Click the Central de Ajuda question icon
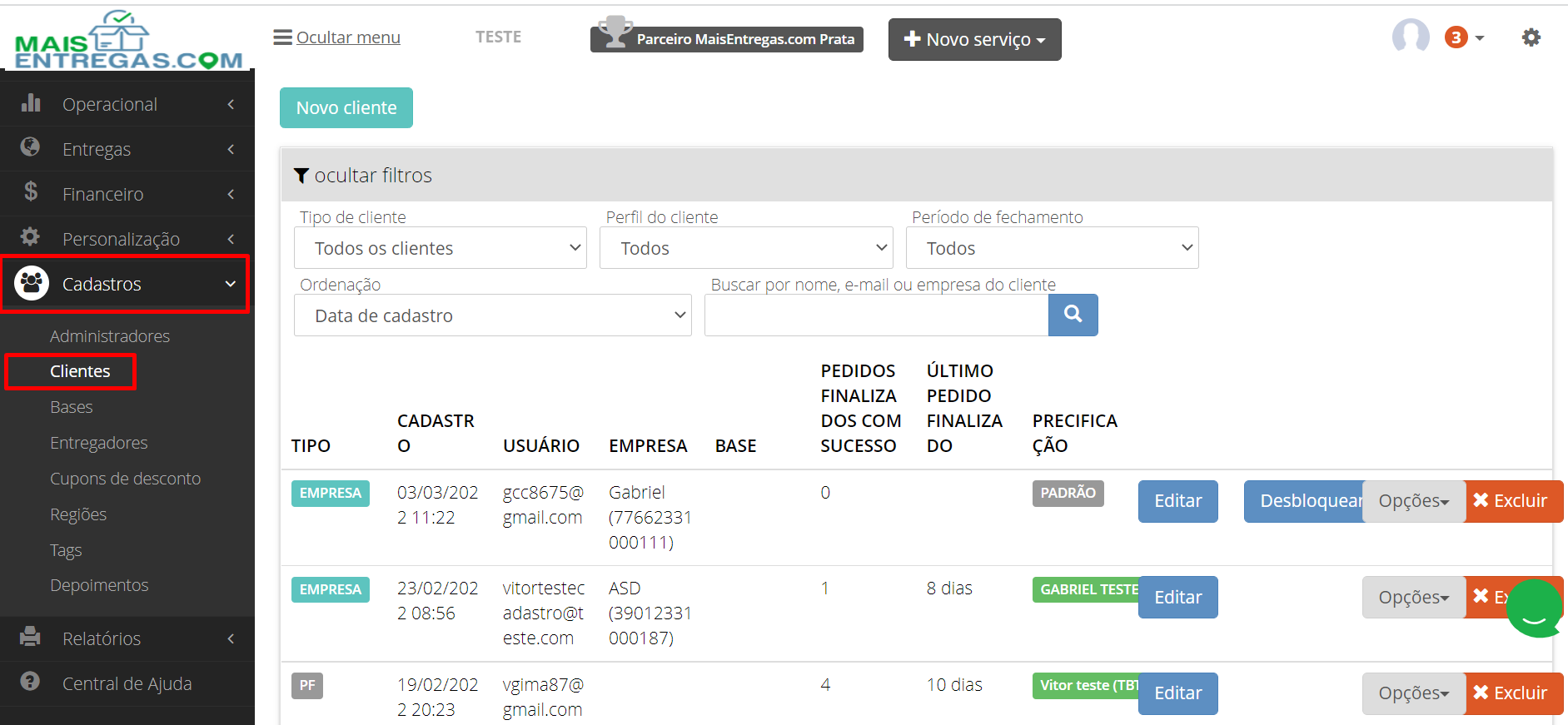The image size is (1568, 725). [x=31, y=682]
